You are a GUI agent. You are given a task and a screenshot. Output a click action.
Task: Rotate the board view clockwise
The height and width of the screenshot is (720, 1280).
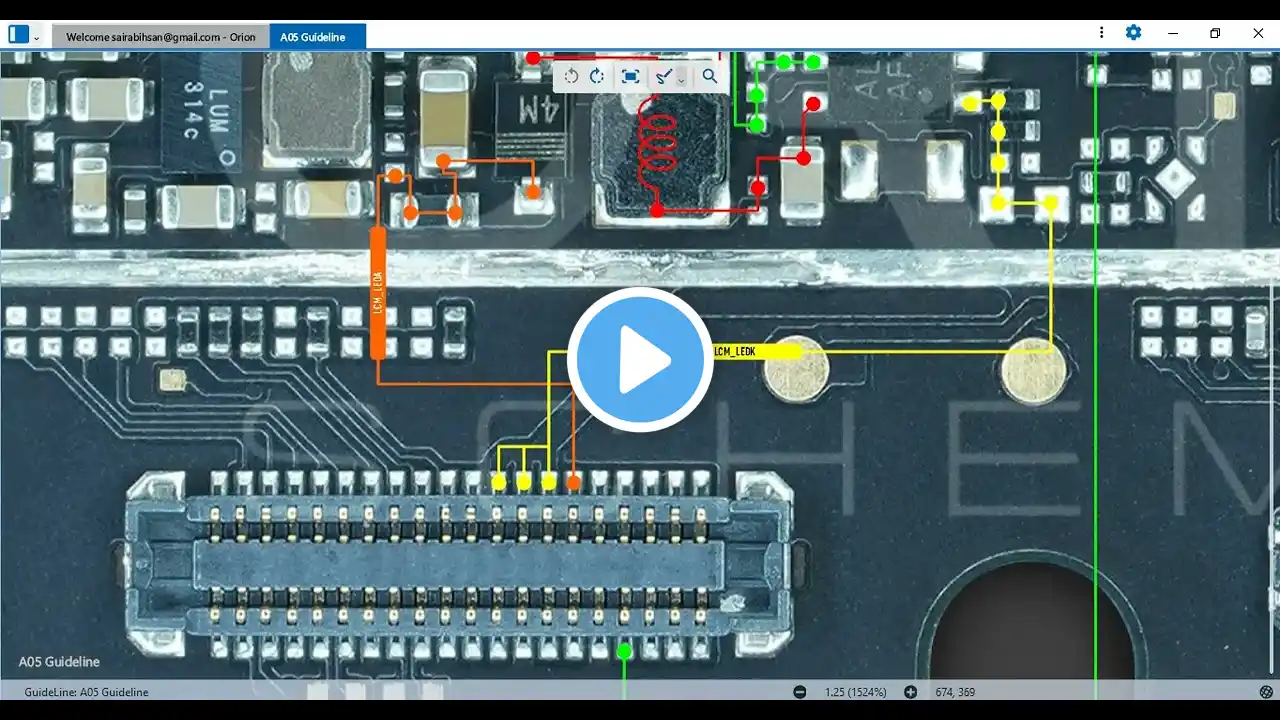(597, 76)
